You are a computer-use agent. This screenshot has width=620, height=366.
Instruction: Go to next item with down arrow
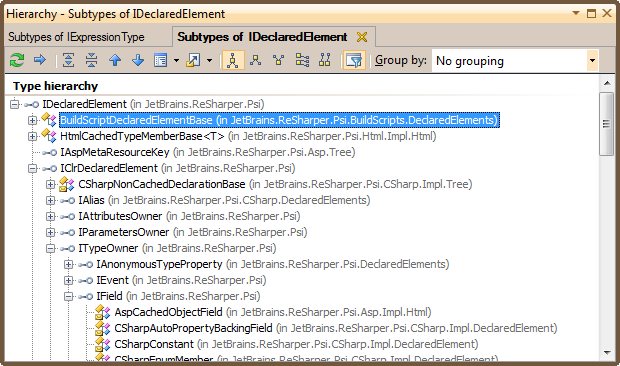pos(138,60)
